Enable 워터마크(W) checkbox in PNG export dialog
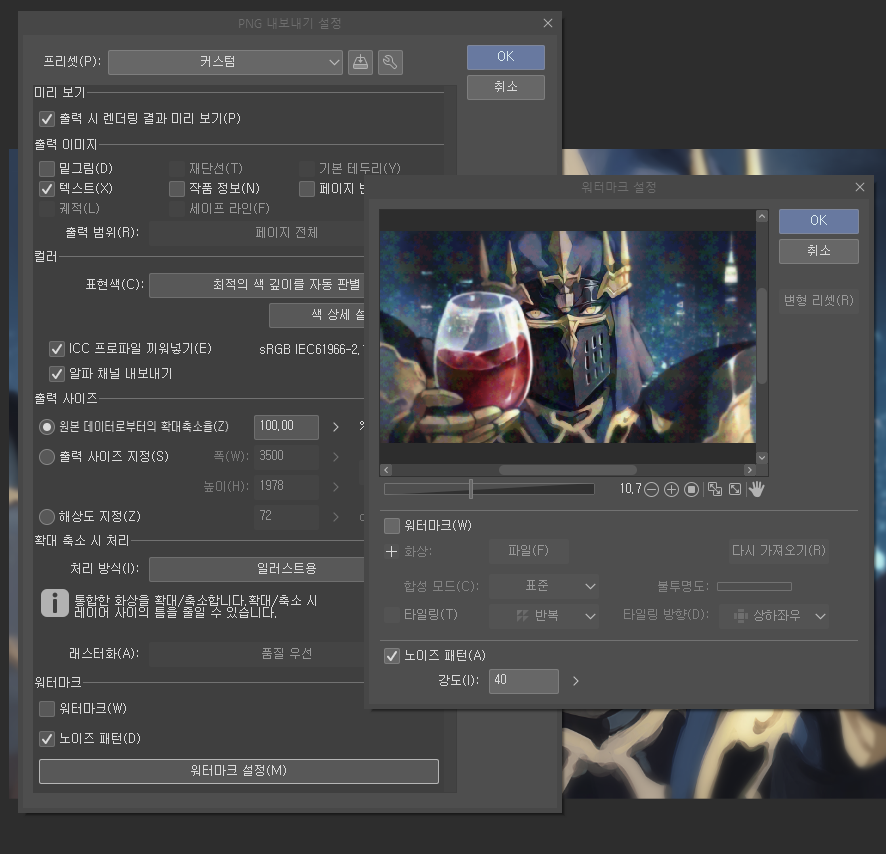This screenshot has height=854, width=886. [47, 709]
